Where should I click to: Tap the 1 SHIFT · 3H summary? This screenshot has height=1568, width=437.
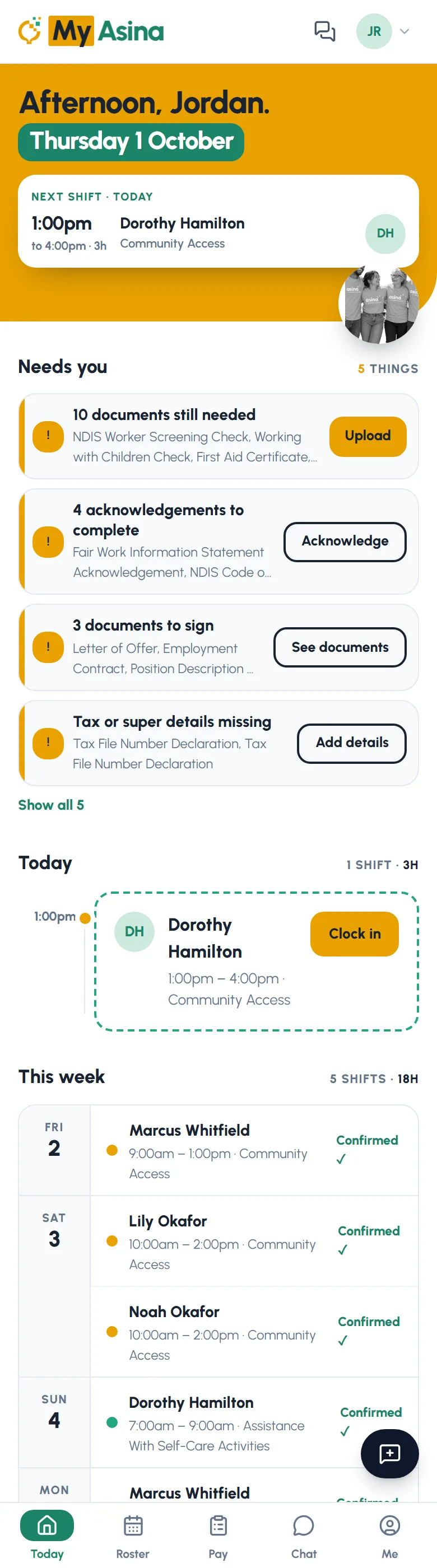tap(382, 864)
